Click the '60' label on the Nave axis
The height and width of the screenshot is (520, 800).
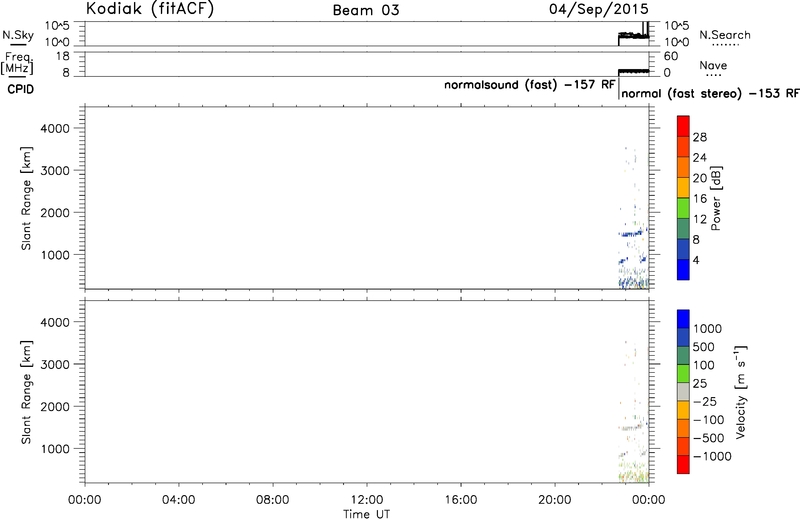pos(671,56)
